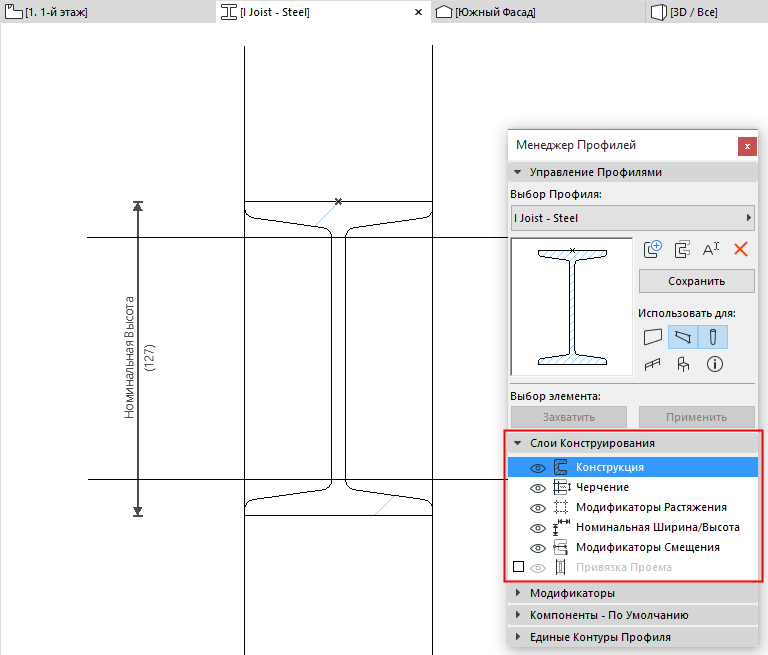Close the Менеджер Профилей palette
Screen dimensions: 768x655
tap(747, 146)
